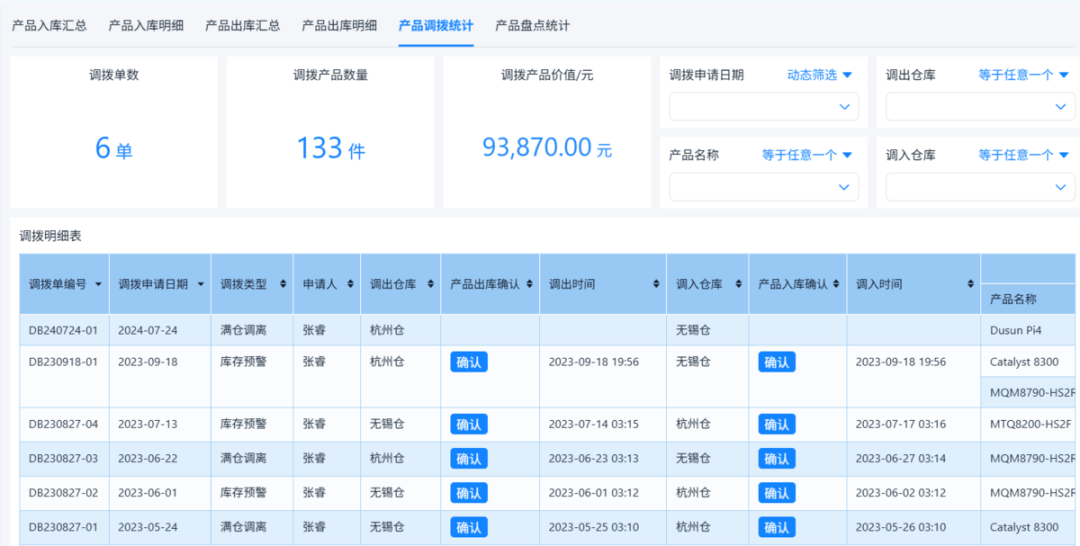Click the active 产品调拨统计 tab
This screenshot has height=546, width=1080.
tap(436, 26)
